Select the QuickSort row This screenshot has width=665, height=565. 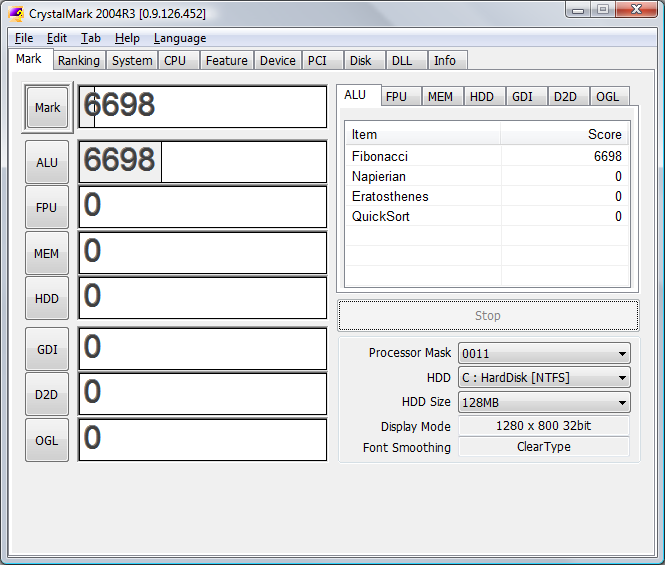tap(487, 216)
